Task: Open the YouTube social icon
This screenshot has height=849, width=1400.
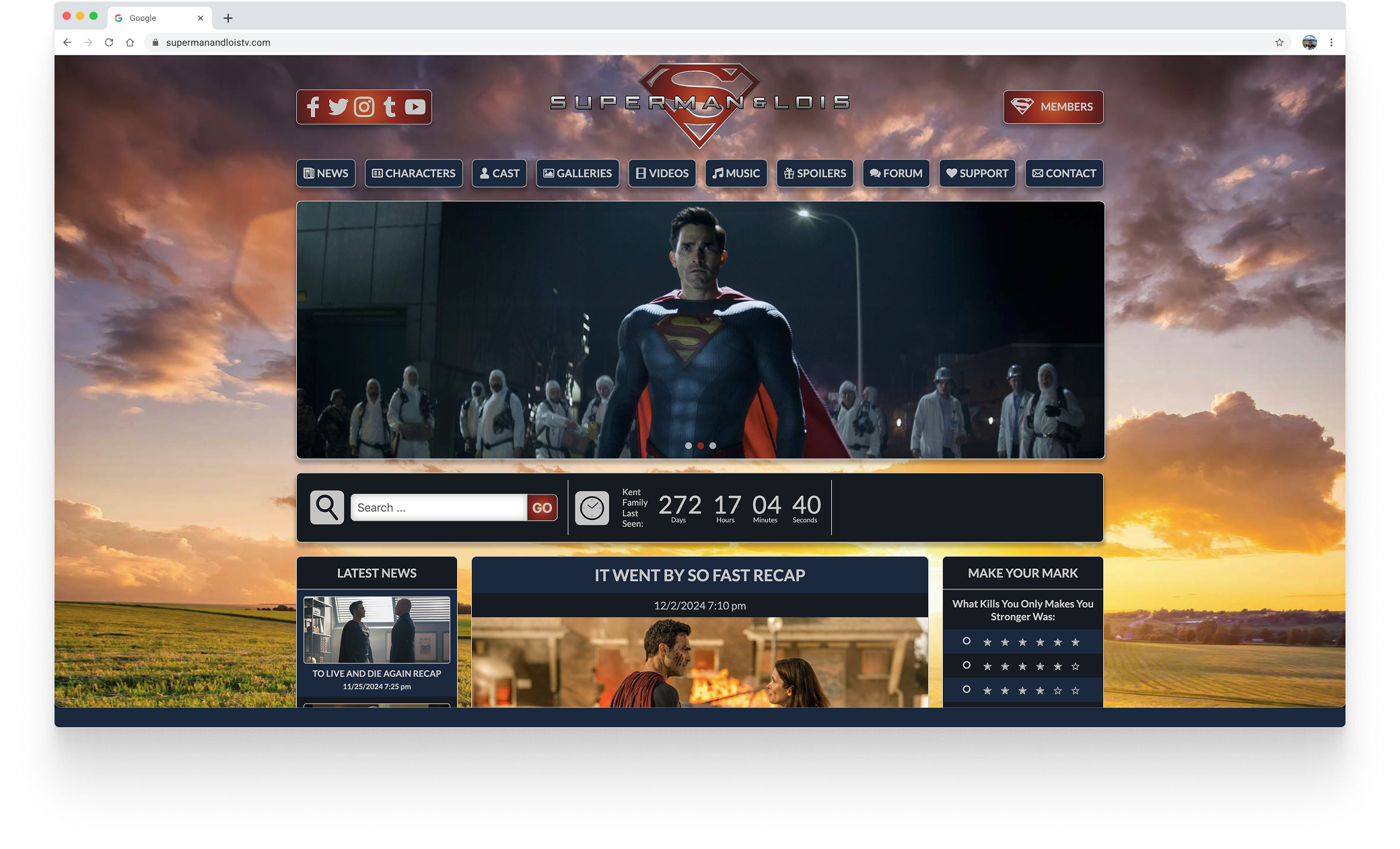Action: tap(415, 107)
